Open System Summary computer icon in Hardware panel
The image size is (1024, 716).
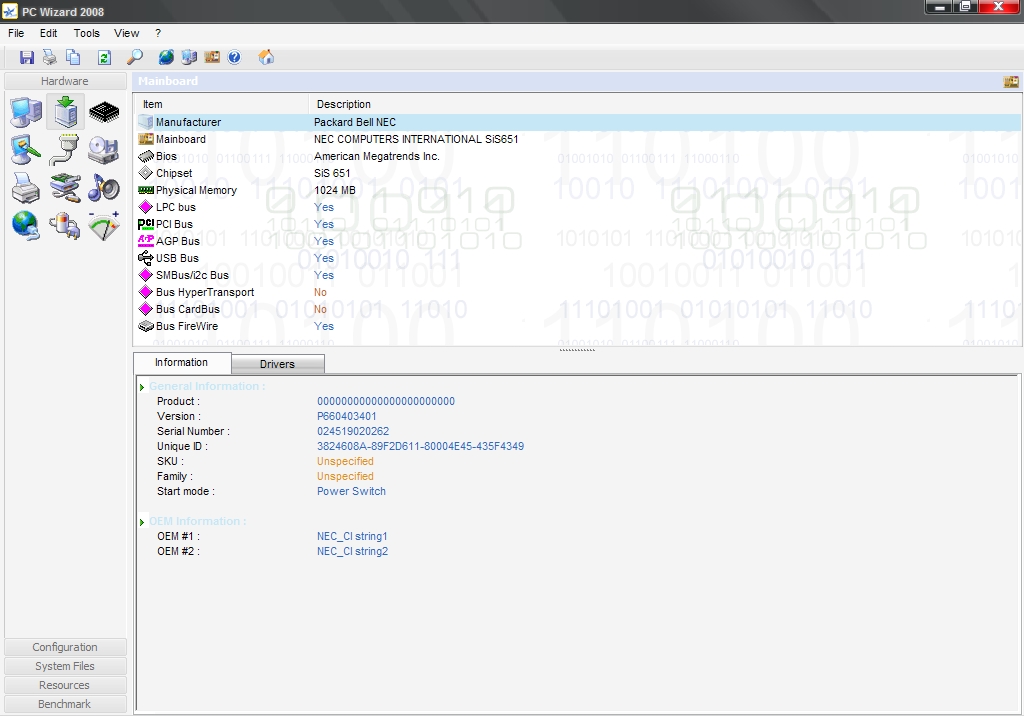pyautogui.click(x=26, y=112)
